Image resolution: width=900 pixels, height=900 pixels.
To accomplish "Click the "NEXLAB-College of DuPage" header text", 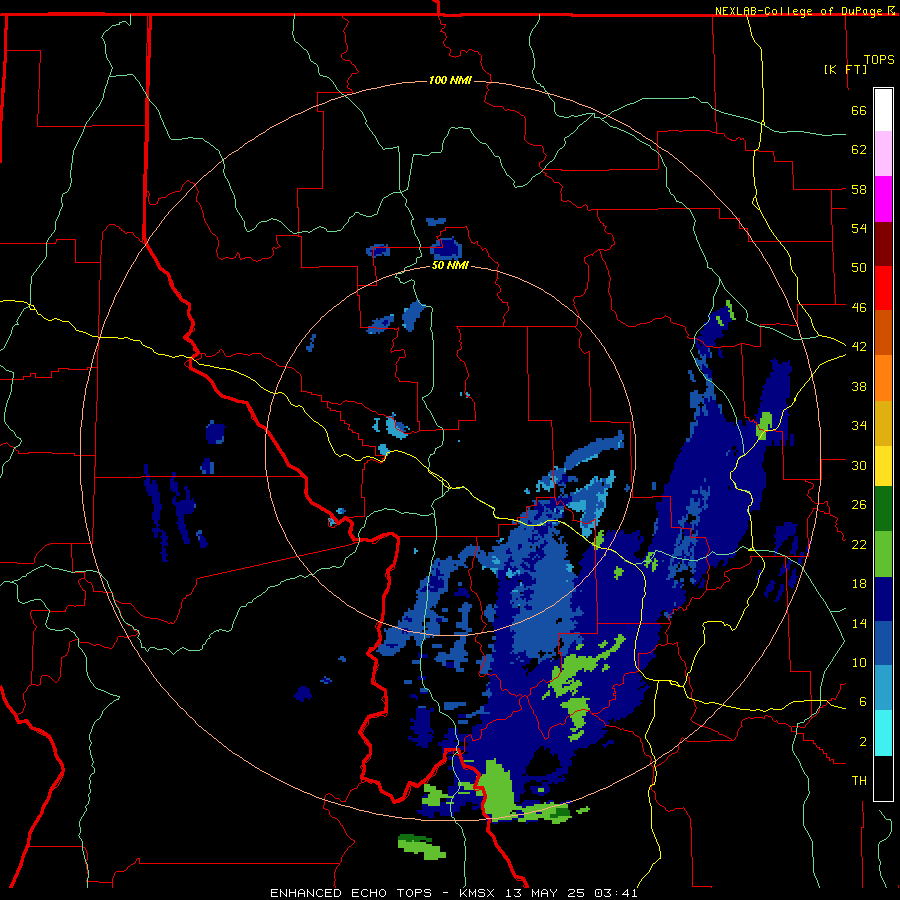I will click(800, 11).
